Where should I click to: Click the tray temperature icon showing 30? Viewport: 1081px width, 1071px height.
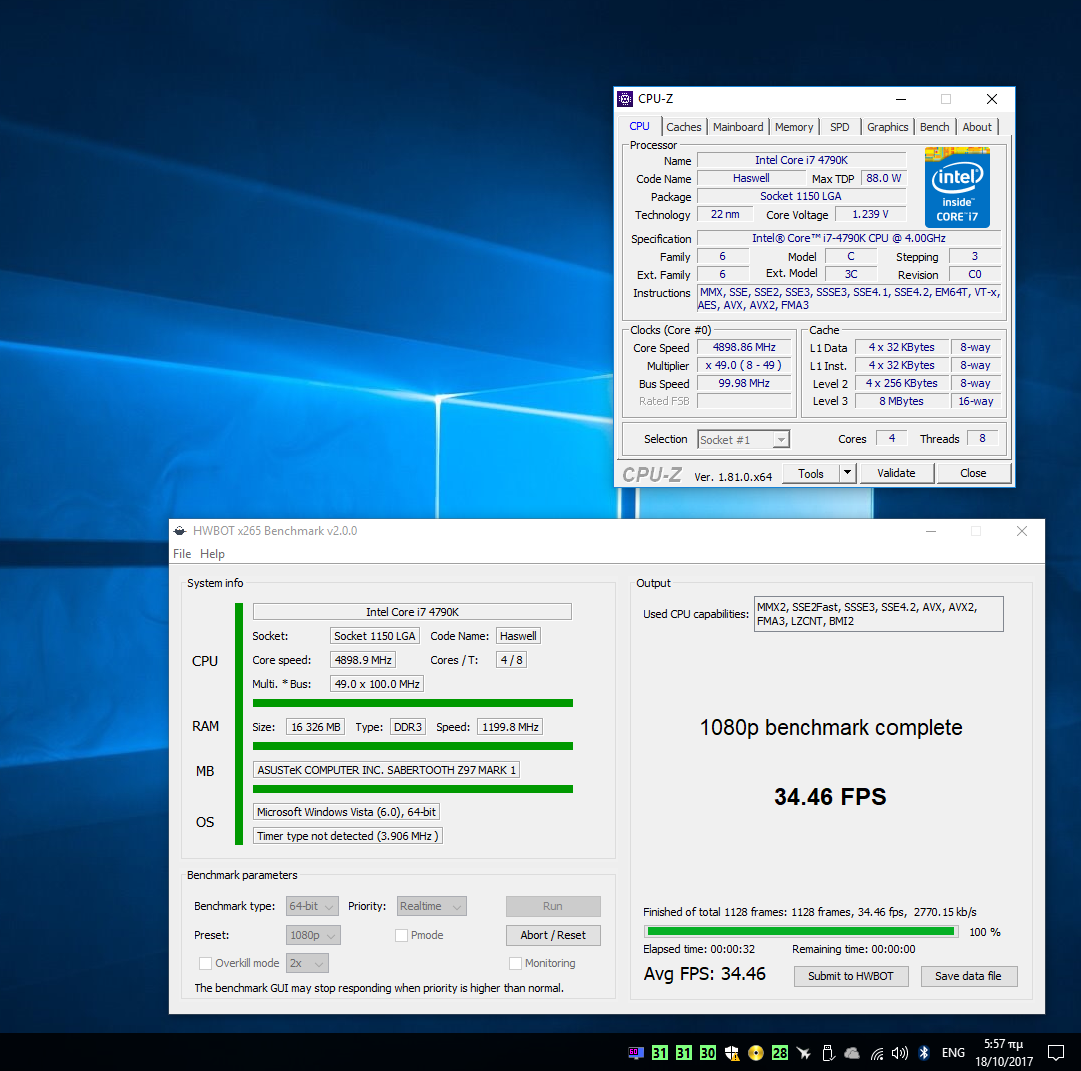pyautogui.click(x=708, y=1052)
